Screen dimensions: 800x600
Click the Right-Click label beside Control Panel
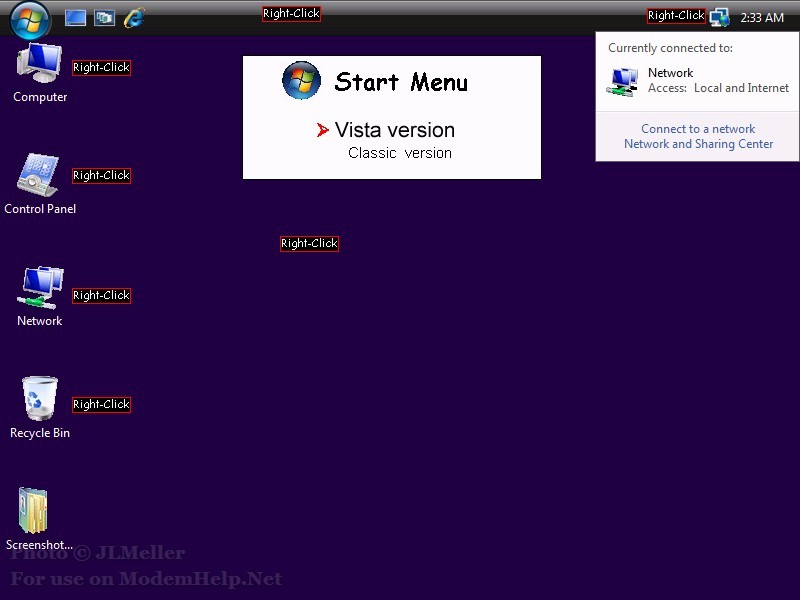pyautogui.click(x=102, y=176)
